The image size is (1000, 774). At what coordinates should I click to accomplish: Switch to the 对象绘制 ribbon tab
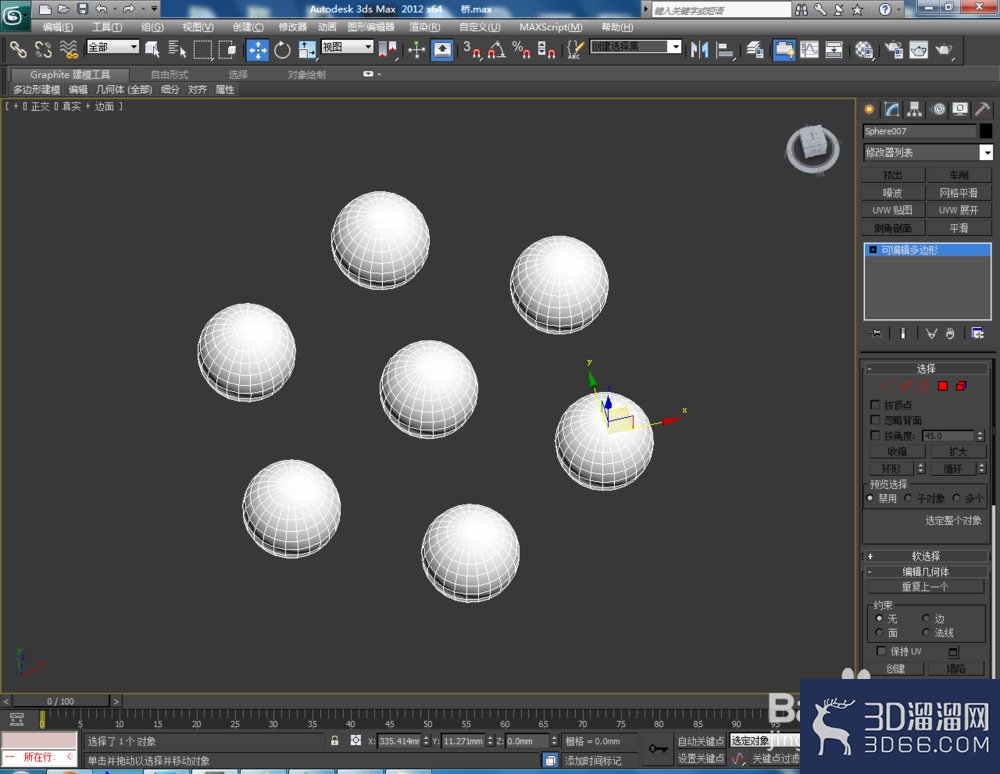[306, 75]
